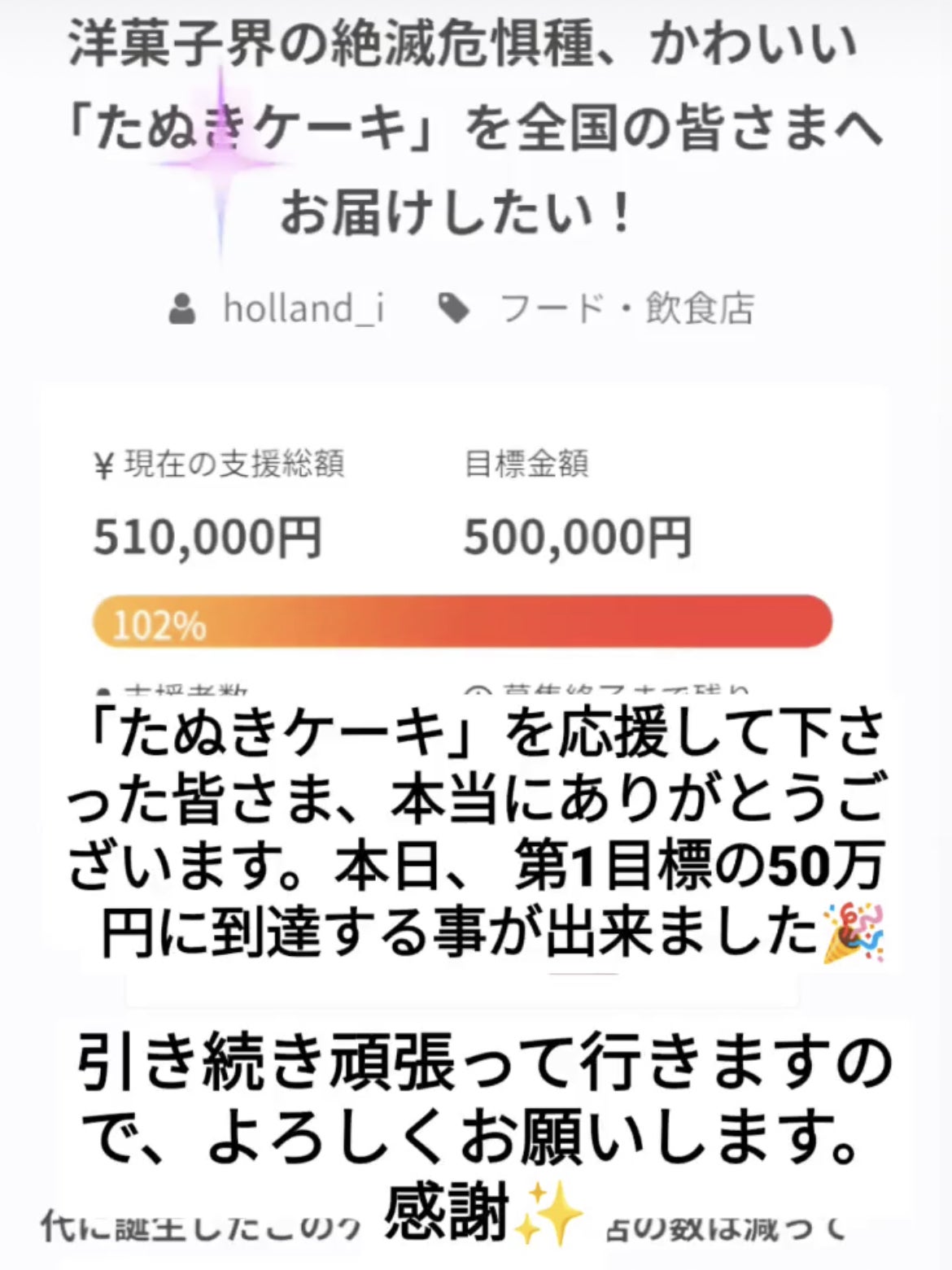Click the 現在の支援総額 label

[x=234, y=465]
